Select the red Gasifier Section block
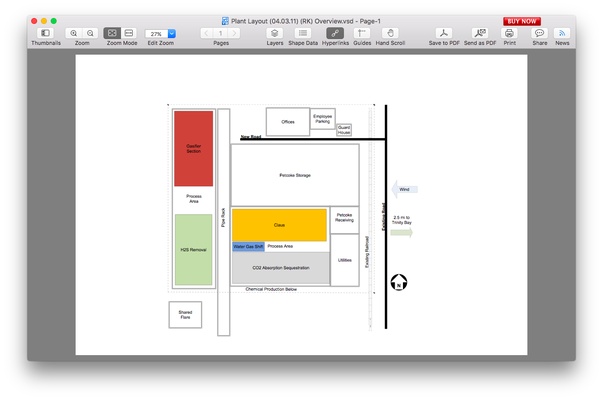Image resolution: width=603 pixels, height=400 pixels. [193, 148]
